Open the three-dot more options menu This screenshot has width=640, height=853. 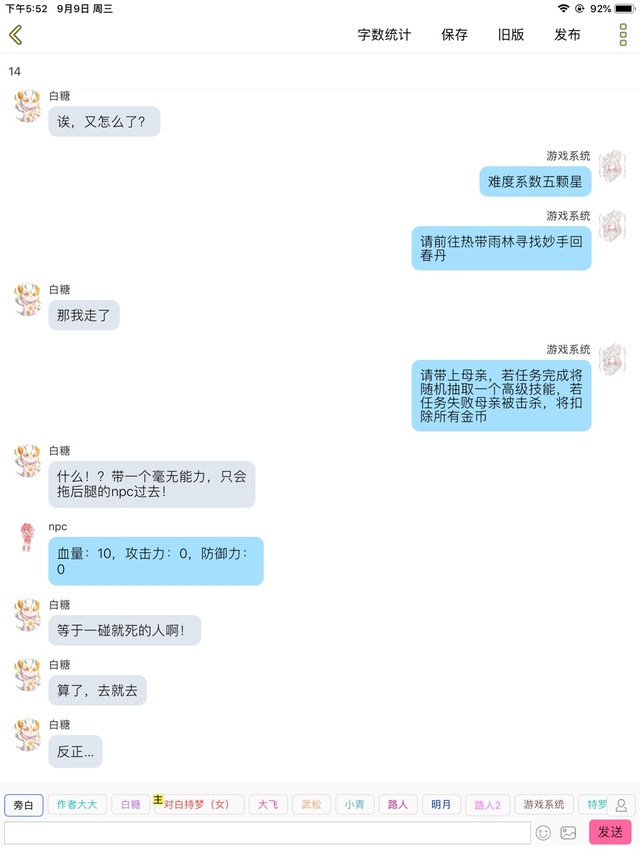click(x=623, y=35)
